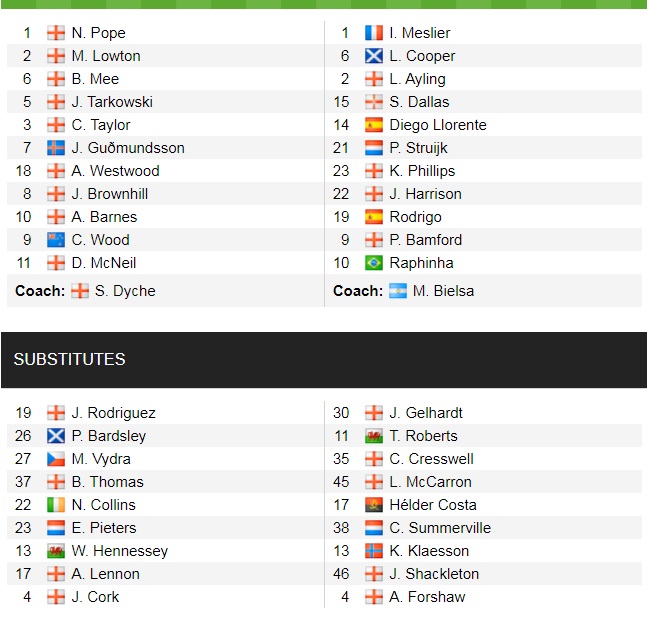Open J. Gelhardt substitute link
The height and width of the screenshot is (618, 649).
pos(426,413)
